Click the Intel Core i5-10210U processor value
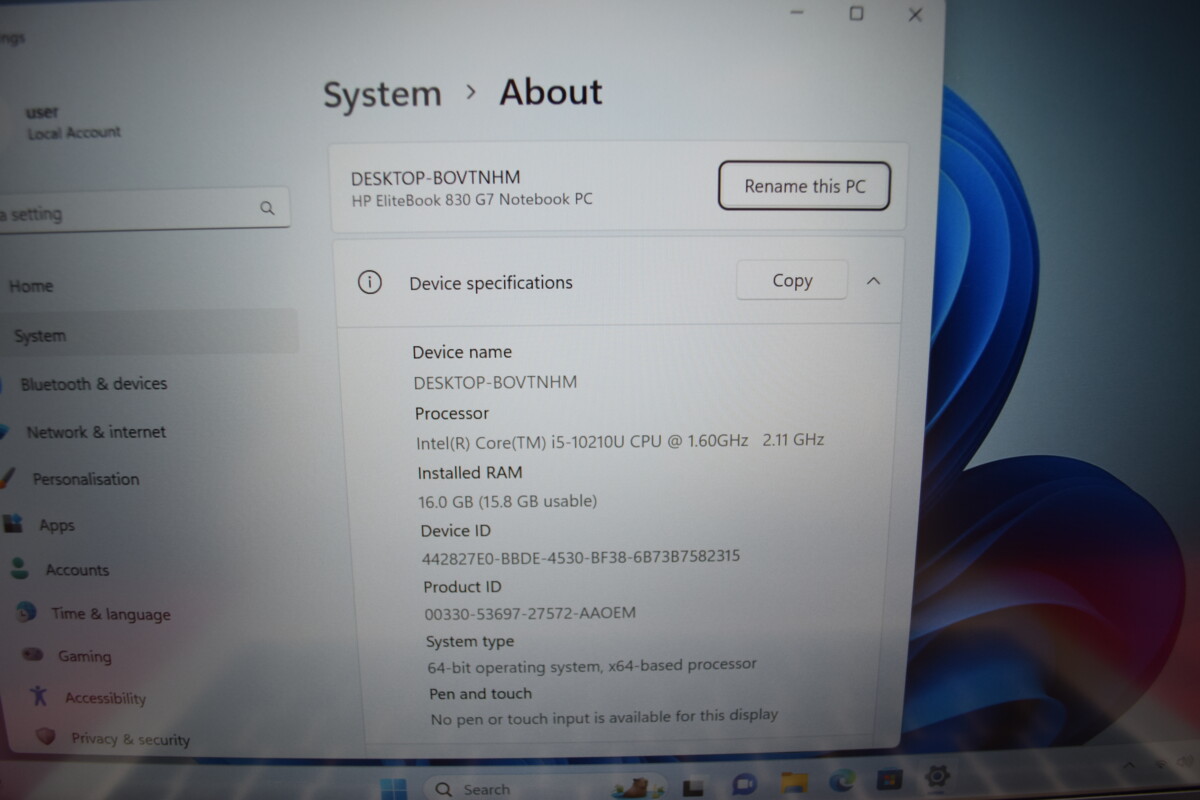1200x800 pixels. (x=620, y=441)
